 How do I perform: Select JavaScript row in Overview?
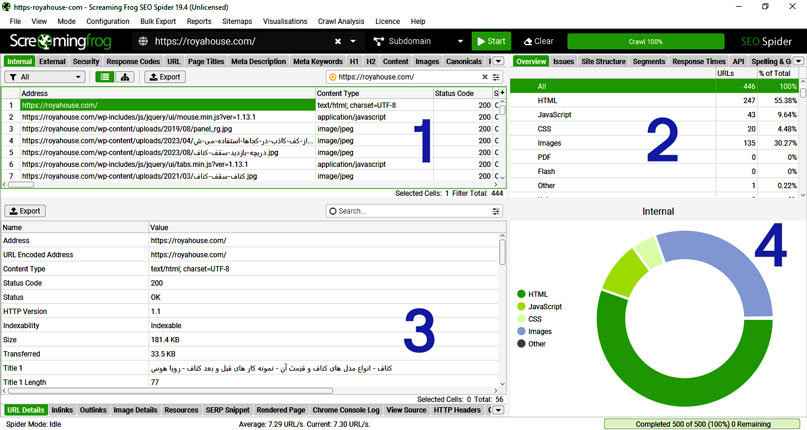[655, 115]
